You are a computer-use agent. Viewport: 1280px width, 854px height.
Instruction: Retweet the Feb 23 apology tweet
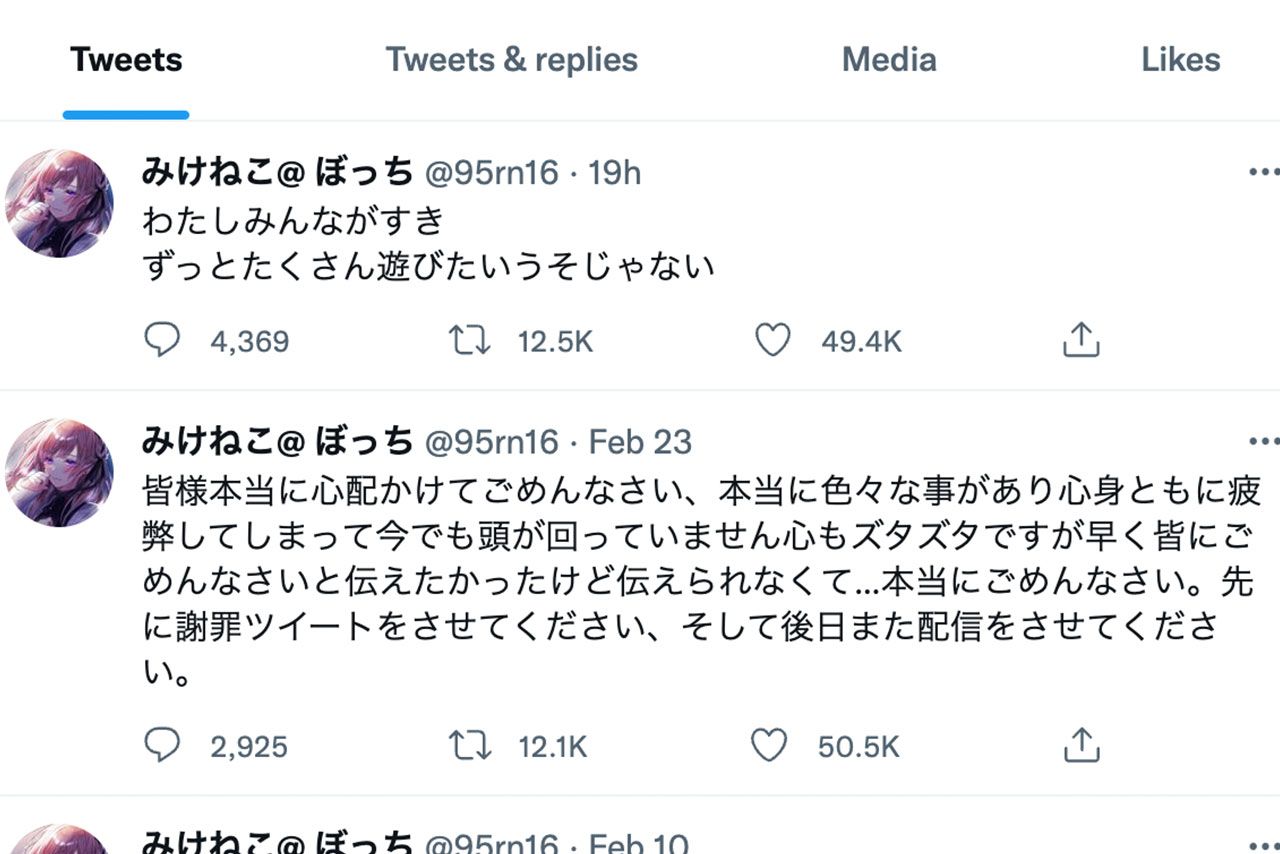(x=470, y=745)
